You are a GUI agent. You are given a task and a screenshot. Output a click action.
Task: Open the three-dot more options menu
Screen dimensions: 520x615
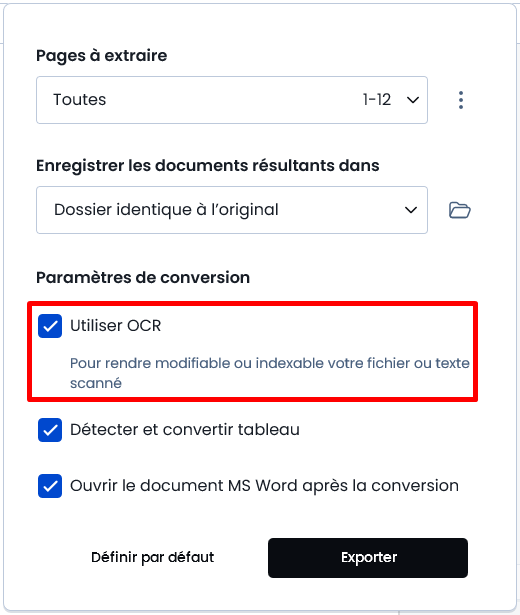click(461, 100)
